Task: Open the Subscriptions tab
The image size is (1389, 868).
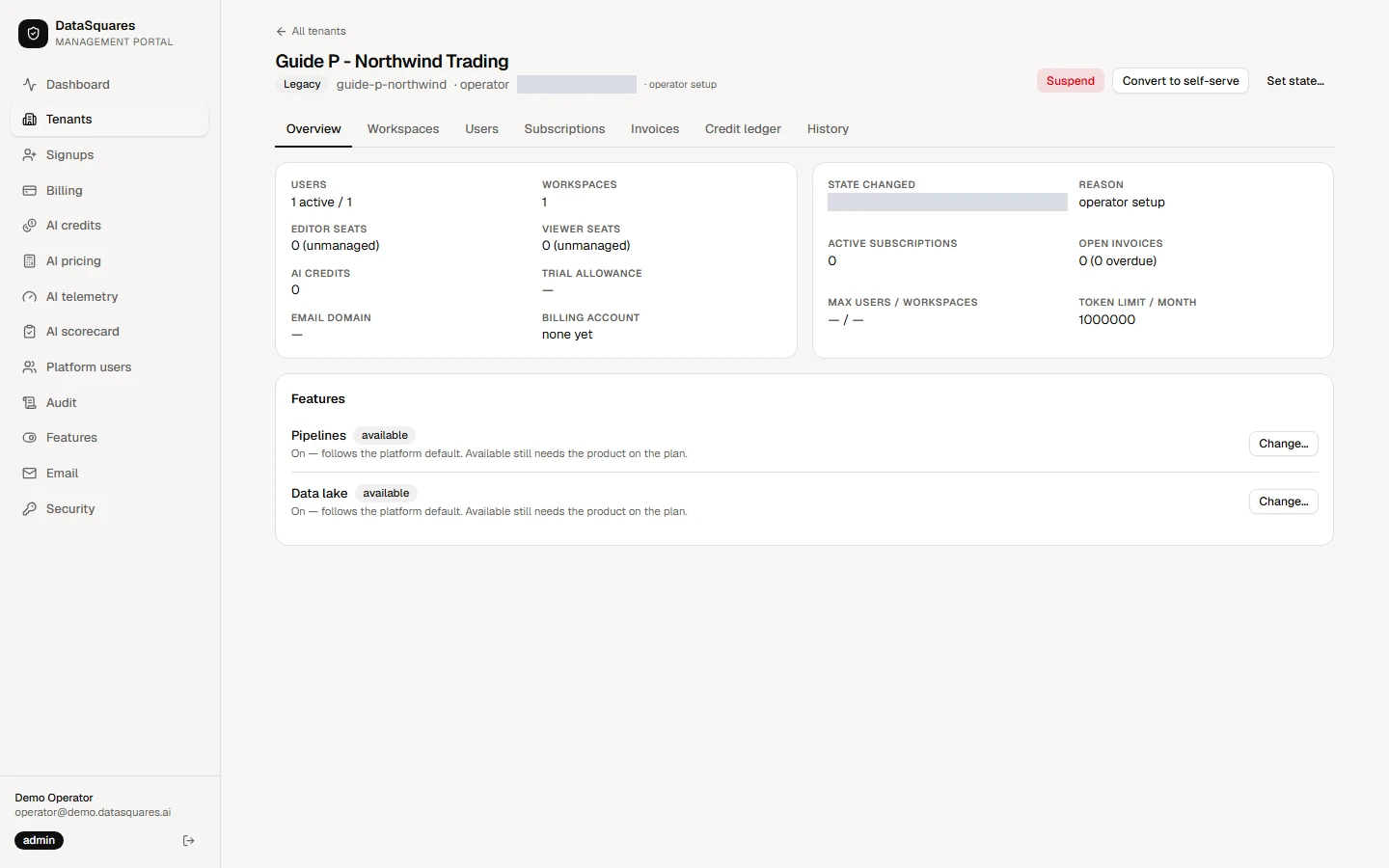Action: point(564,129)
